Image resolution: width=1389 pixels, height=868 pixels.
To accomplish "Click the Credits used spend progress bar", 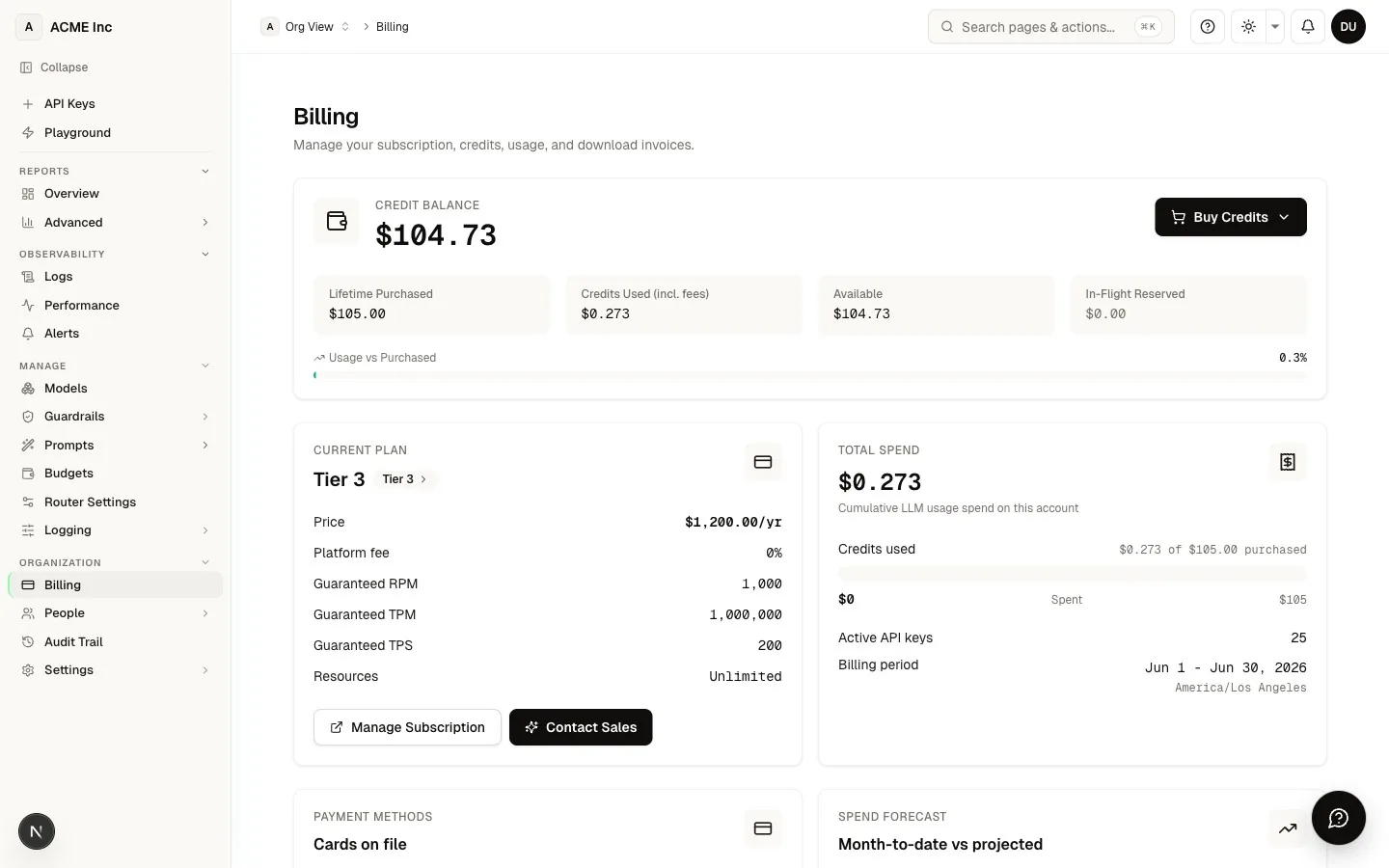I will coord(1073,574).
